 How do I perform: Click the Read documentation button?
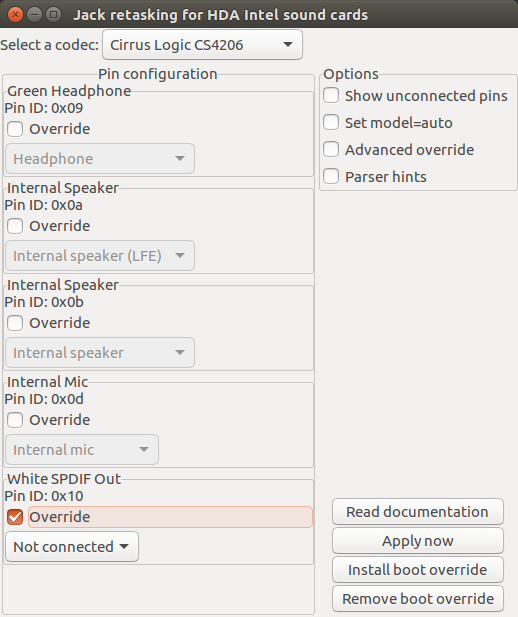418,512
